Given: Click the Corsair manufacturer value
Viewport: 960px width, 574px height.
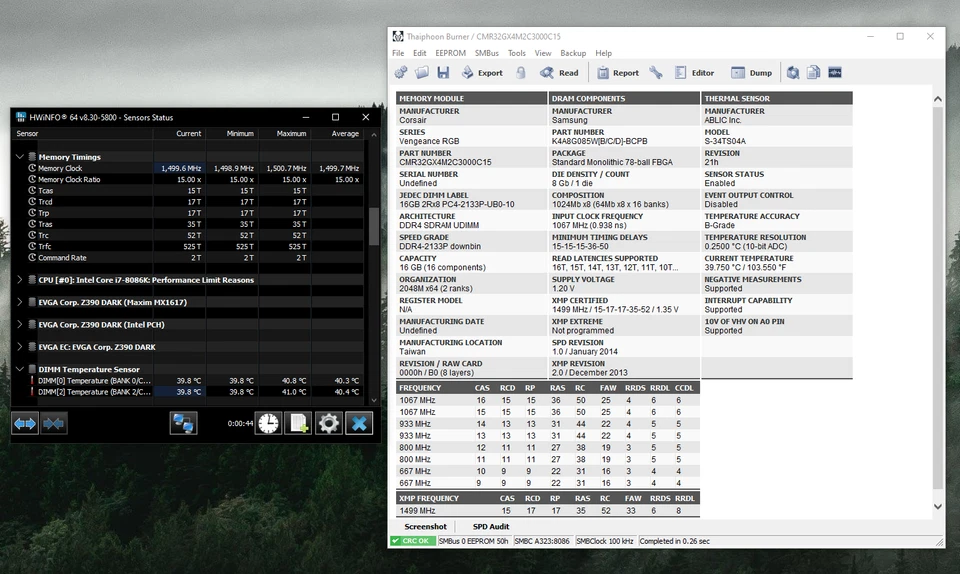Looking at the screenshot, I should coord(413,121).
